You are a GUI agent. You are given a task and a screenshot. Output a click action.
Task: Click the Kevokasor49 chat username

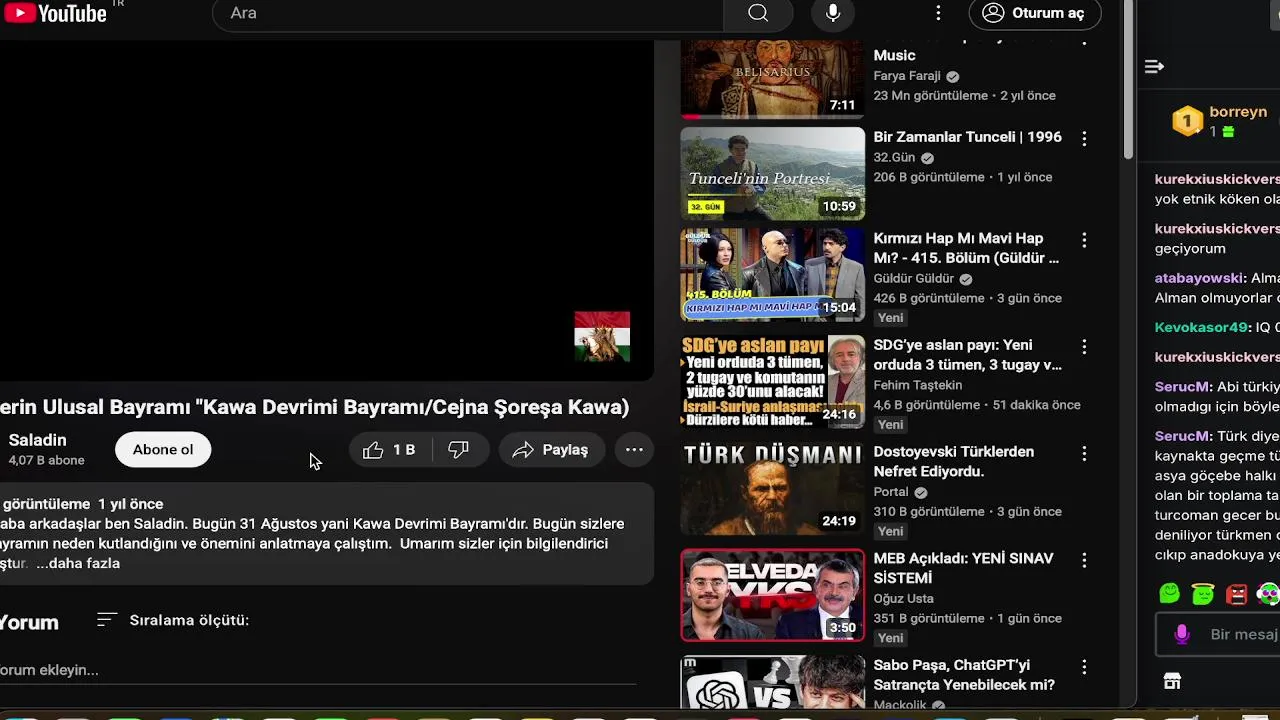click(x=1201, y=327)
